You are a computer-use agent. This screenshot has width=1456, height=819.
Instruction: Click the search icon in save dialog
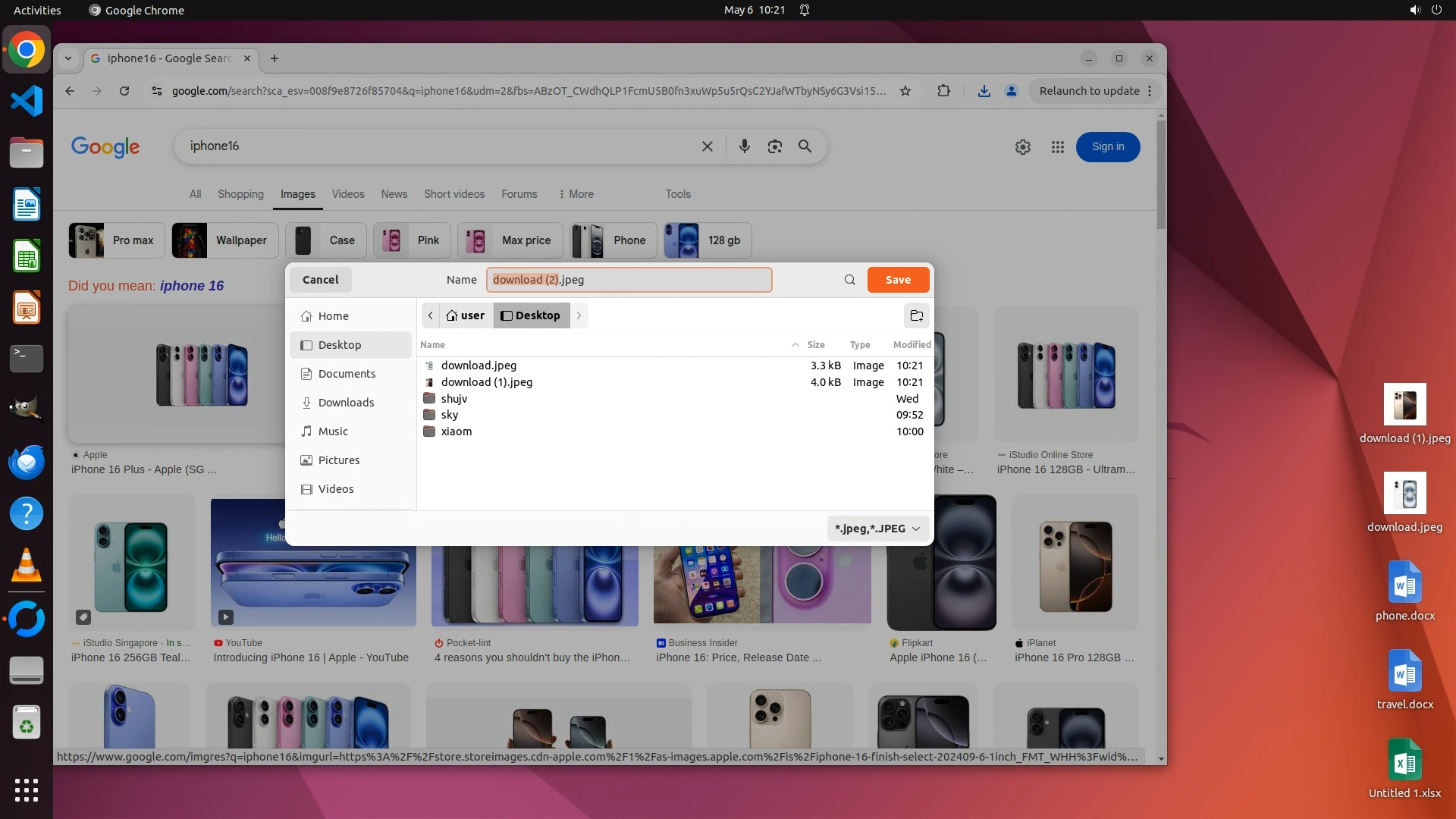point(849,280)
